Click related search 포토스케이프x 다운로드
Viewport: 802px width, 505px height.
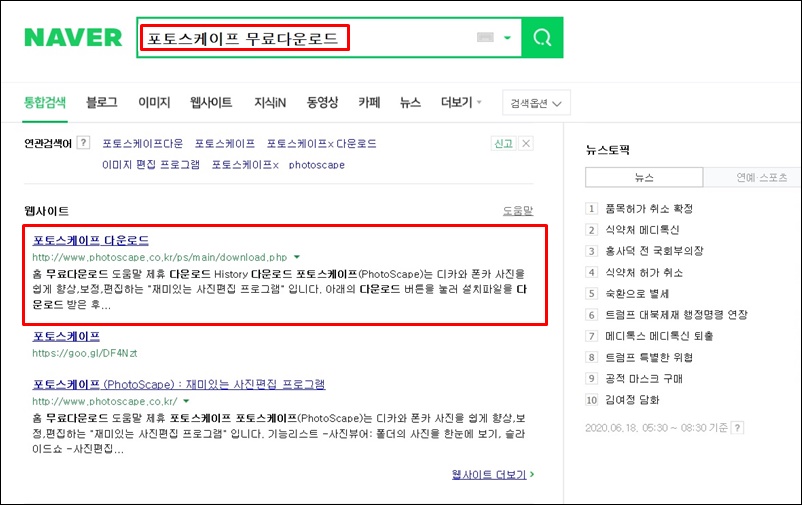point(322,143)
